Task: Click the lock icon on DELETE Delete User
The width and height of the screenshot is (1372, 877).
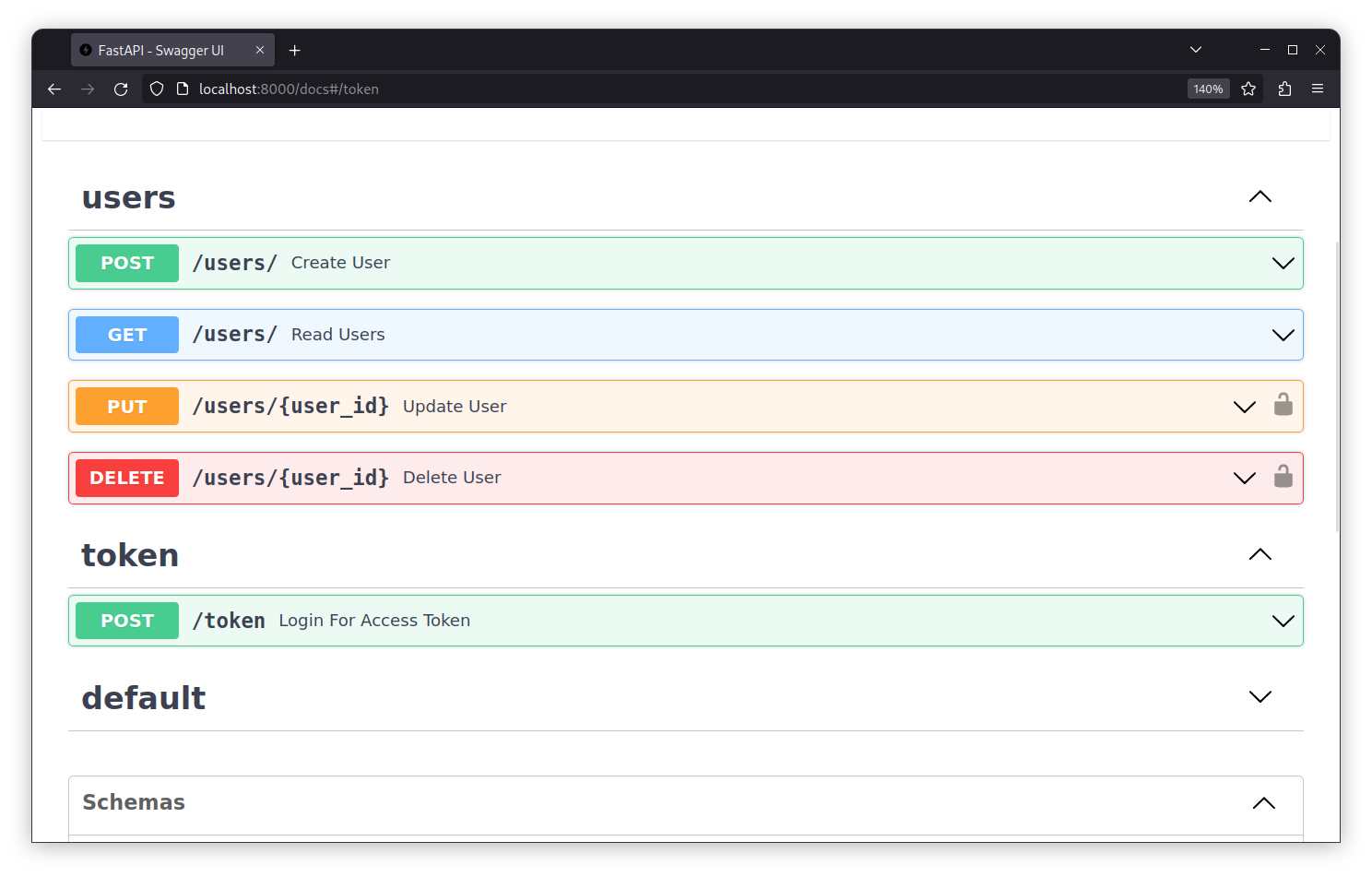Action: point(1283,477)
